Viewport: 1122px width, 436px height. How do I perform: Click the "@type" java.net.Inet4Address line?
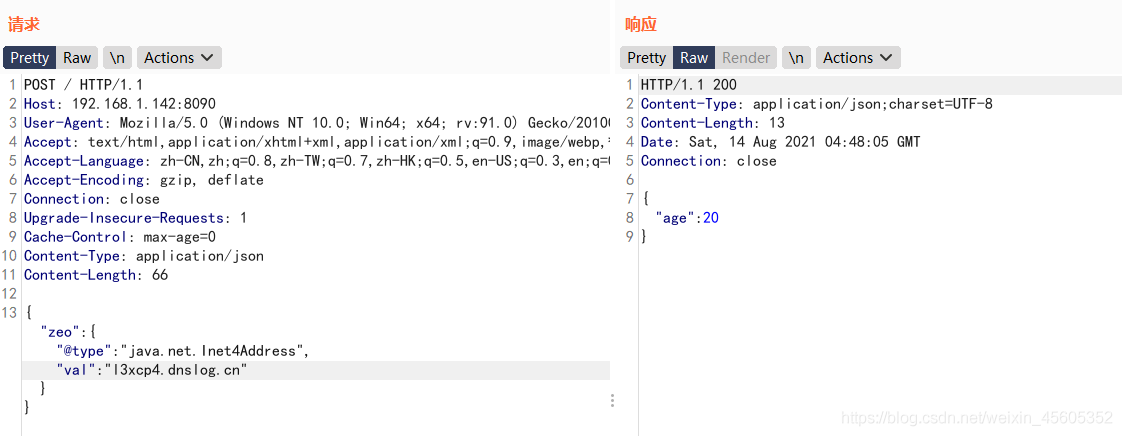(x=182, y=351)
